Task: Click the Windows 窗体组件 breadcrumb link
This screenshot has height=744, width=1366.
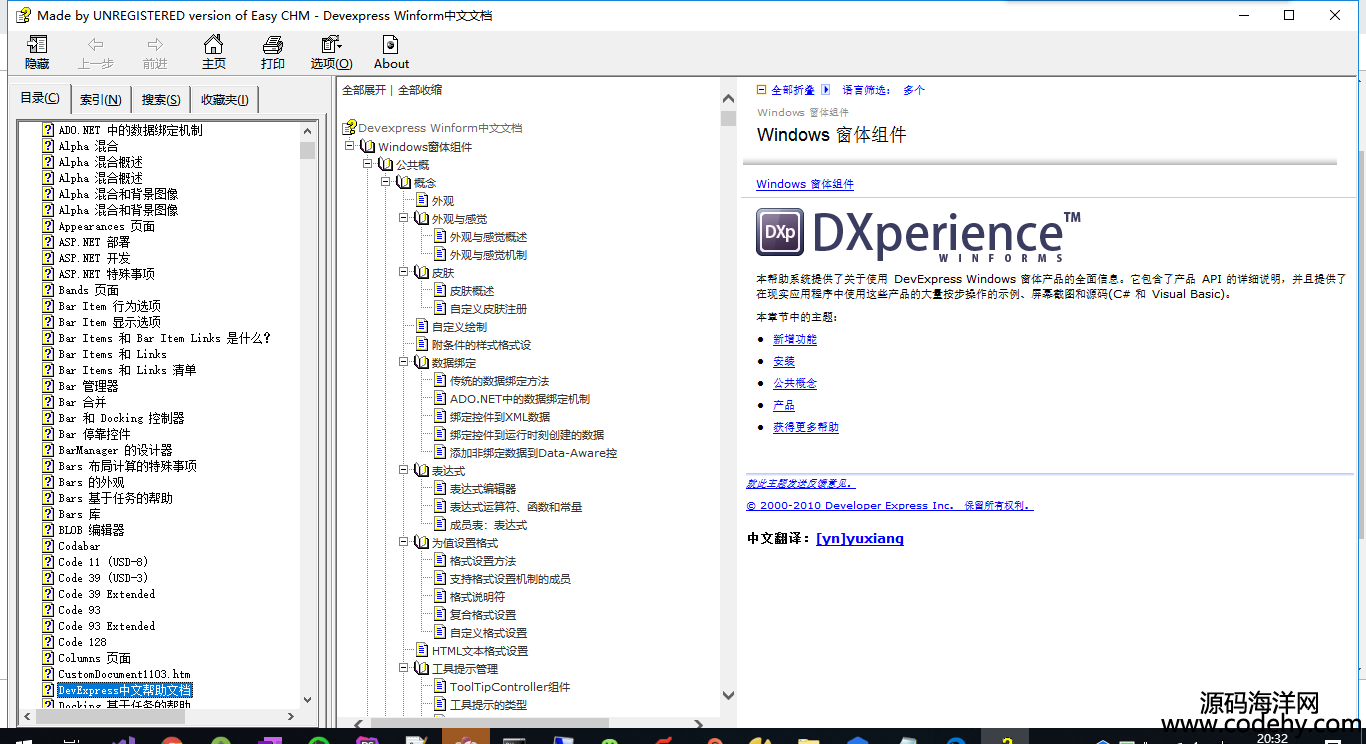Action: tap(805, 184)
